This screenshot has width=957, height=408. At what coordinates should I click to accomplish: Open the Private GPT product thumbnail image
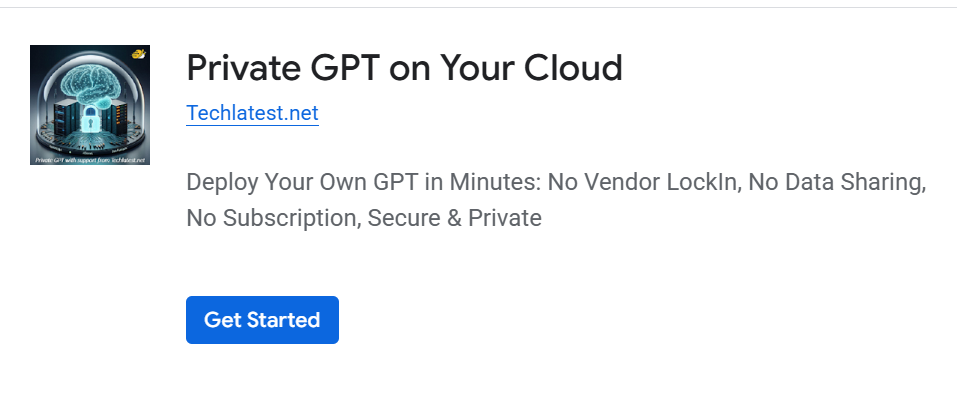tap(90, 105)
